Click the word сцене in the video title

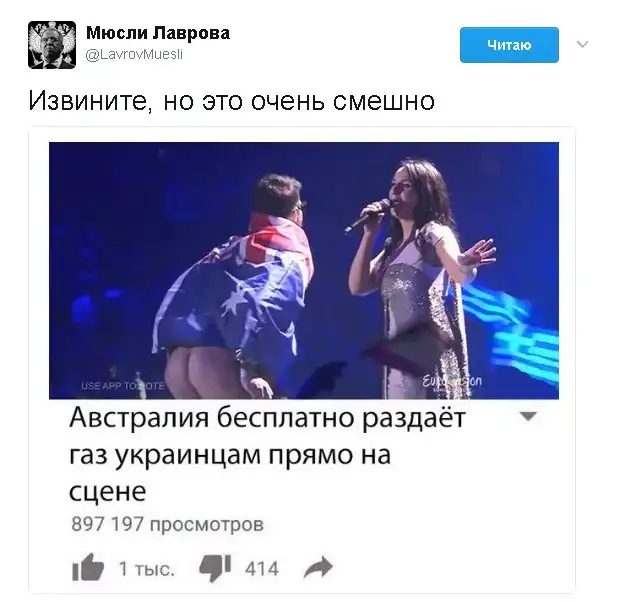(107, 492)
